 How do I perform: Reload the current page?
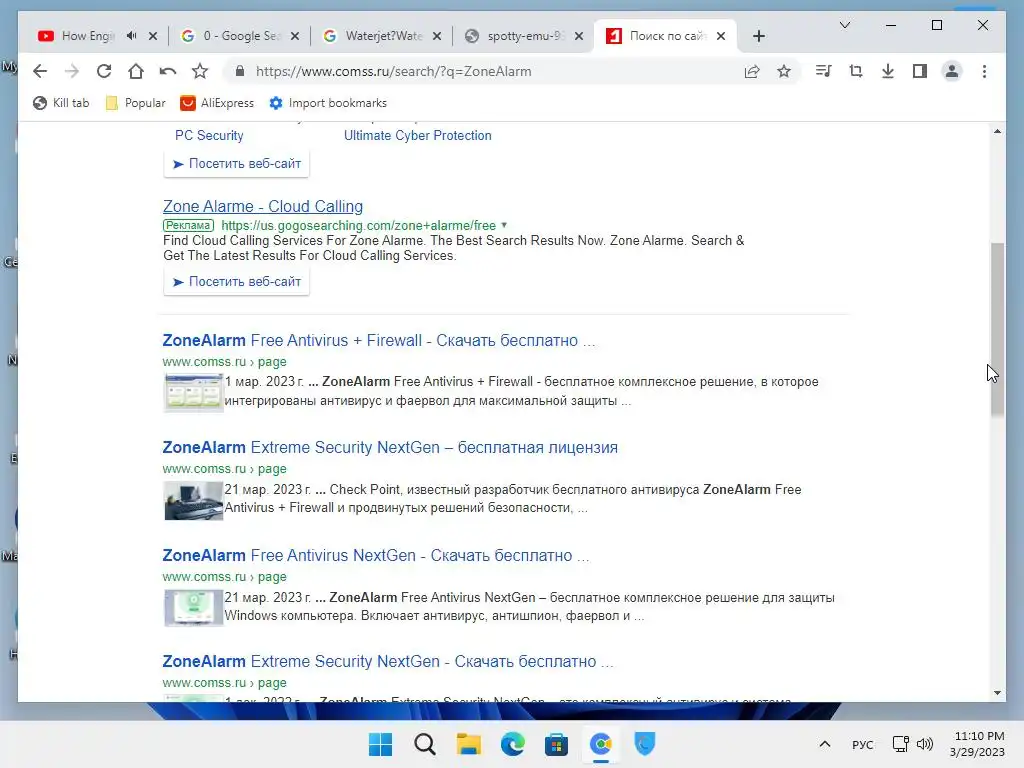(104, 71)
